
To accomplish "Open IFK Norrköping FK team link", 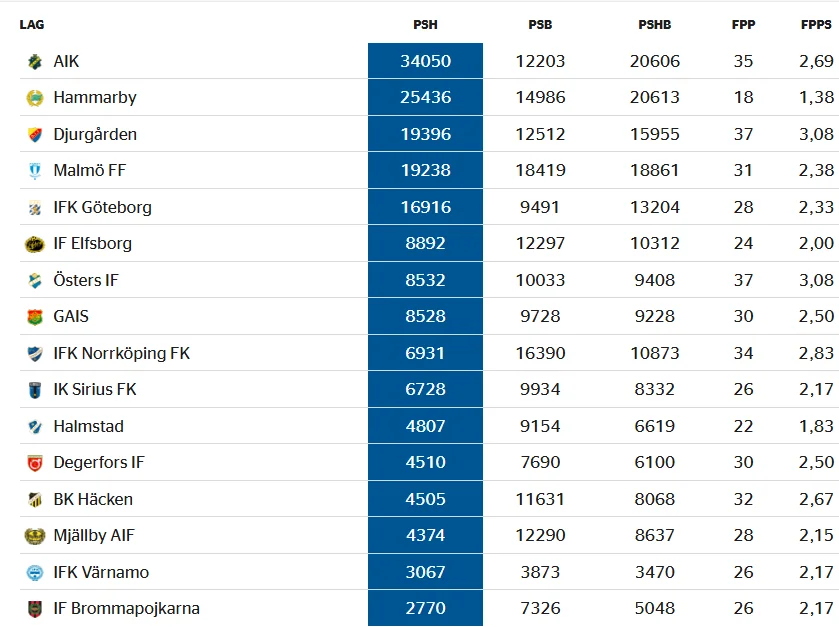I will 121,353.
